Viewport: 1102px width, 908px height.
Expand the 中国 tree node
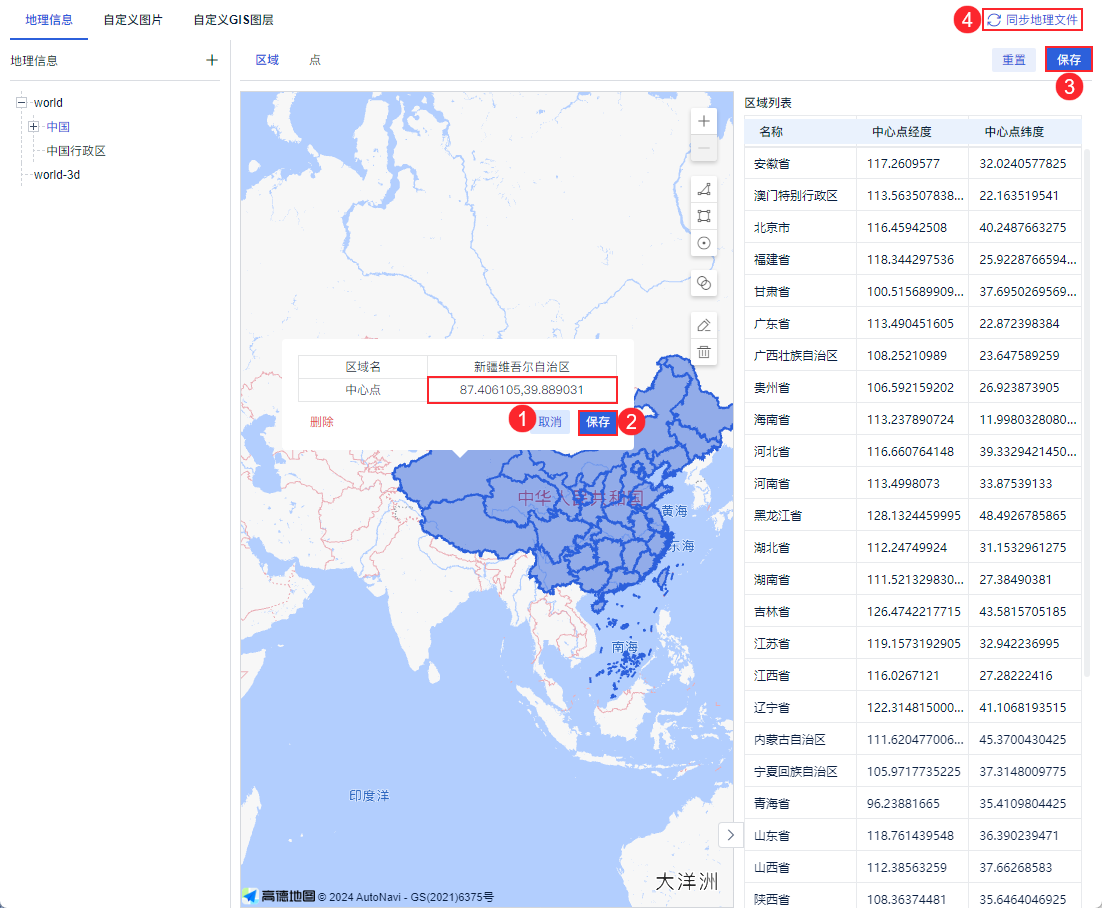[33, 127]
